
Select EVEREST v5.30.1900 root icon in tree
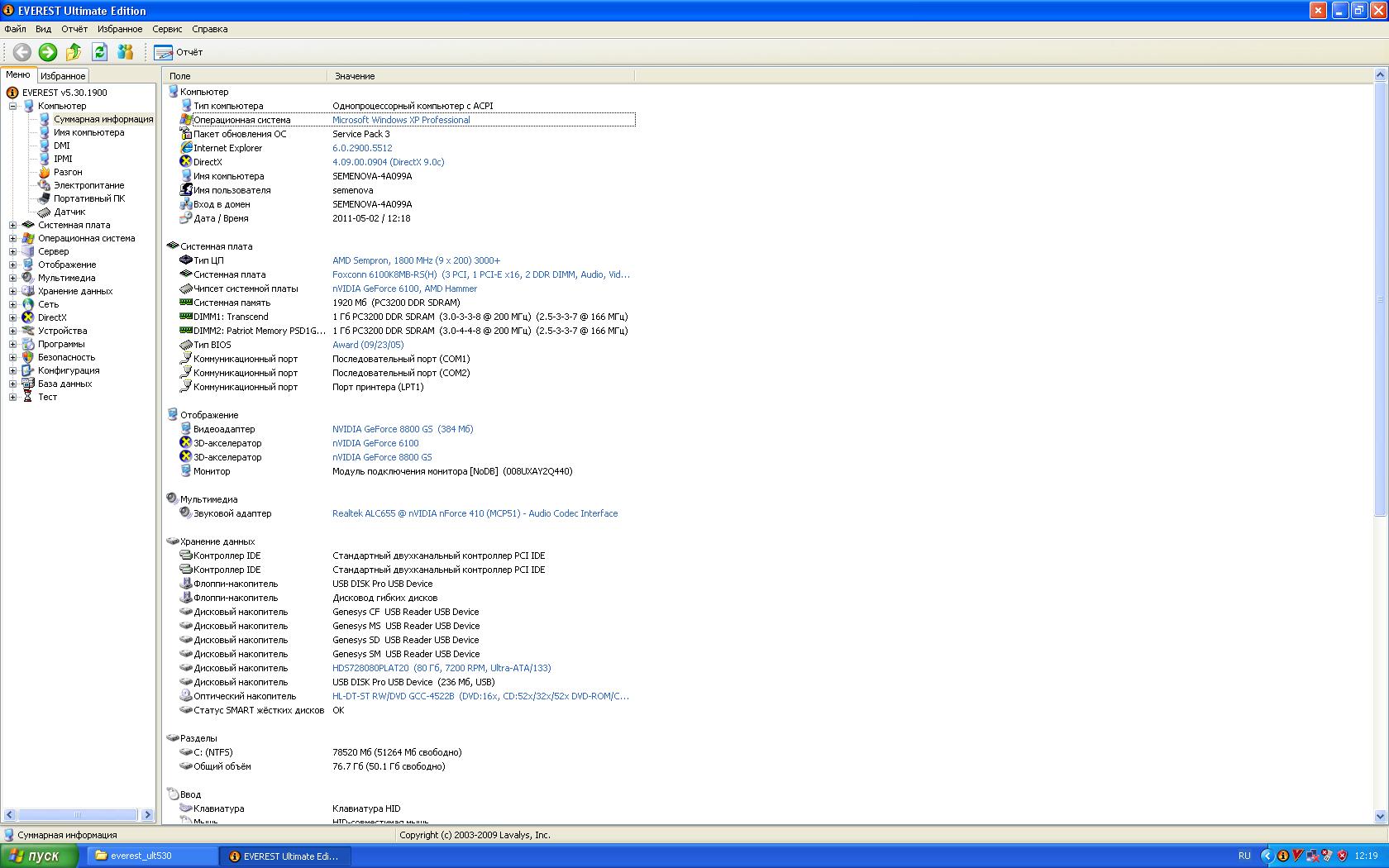pos(12,93)
